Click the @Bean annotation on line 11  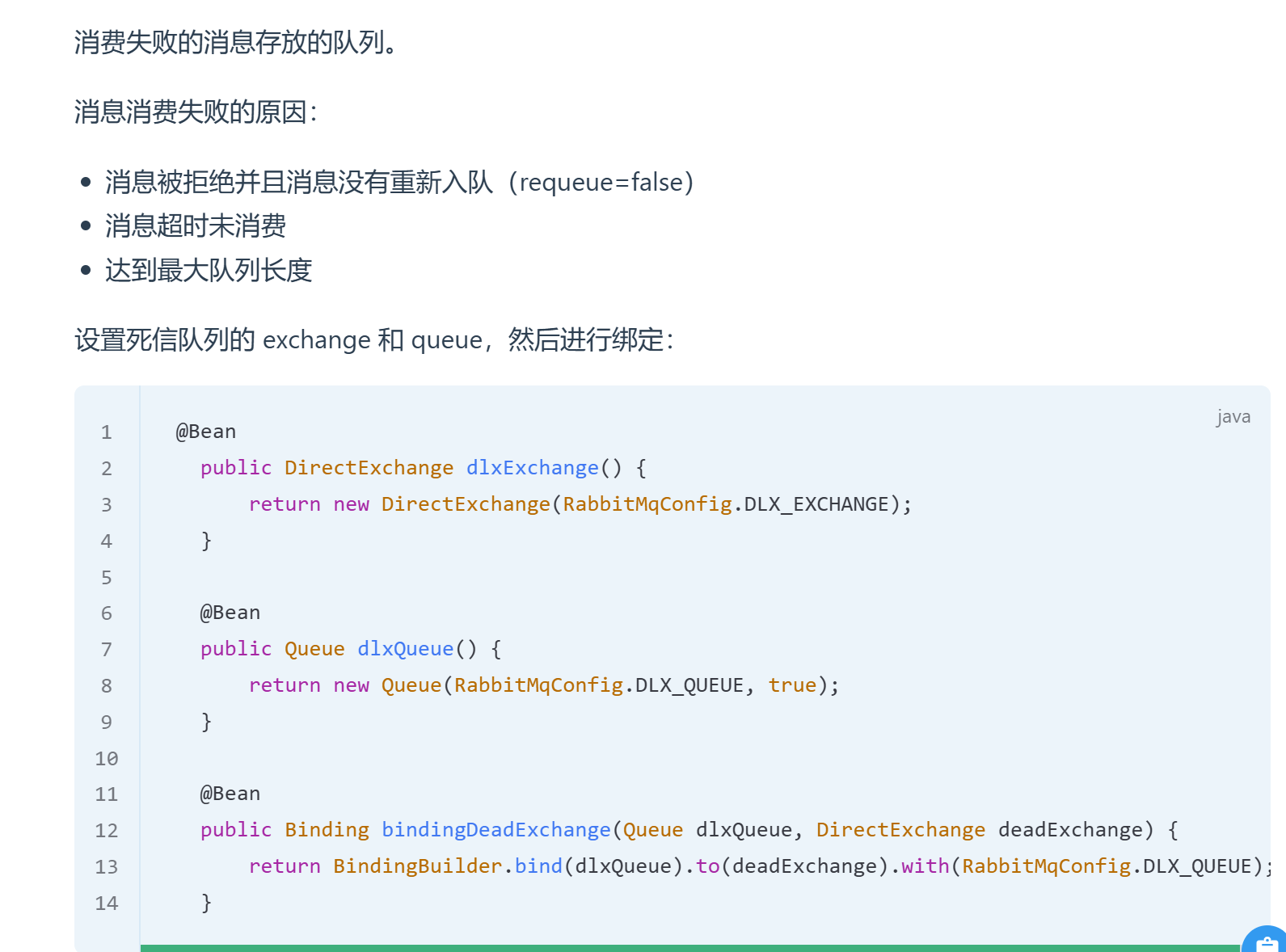[x=230, y=794]
